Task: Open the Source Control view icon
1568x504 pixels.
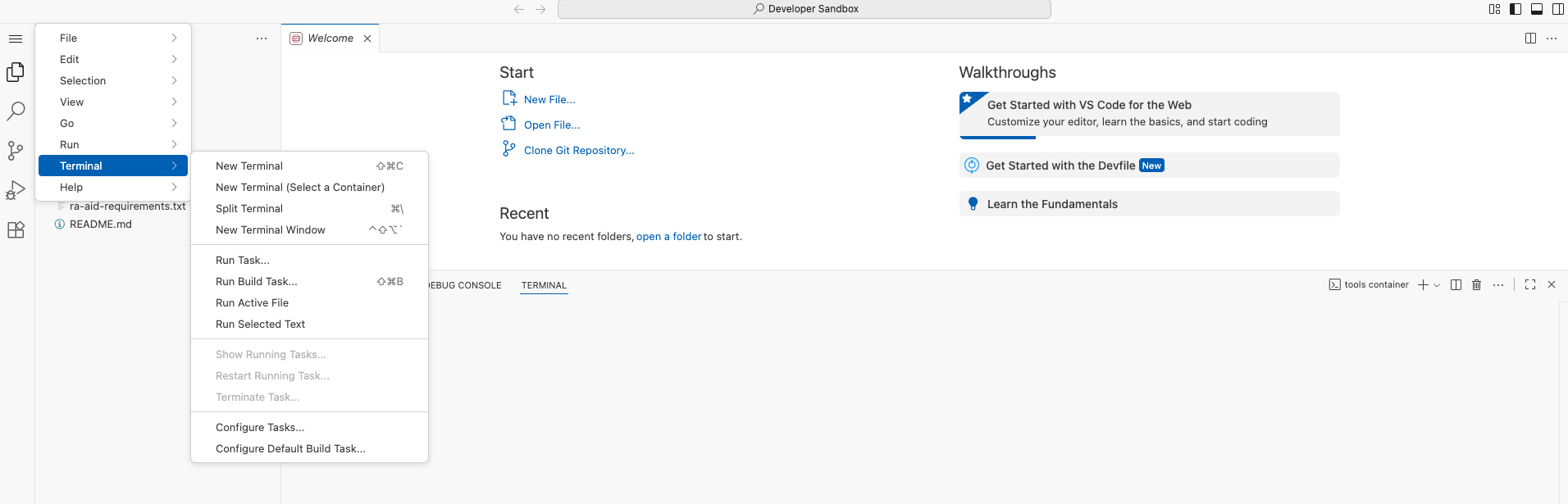Action: pos(16,150)
